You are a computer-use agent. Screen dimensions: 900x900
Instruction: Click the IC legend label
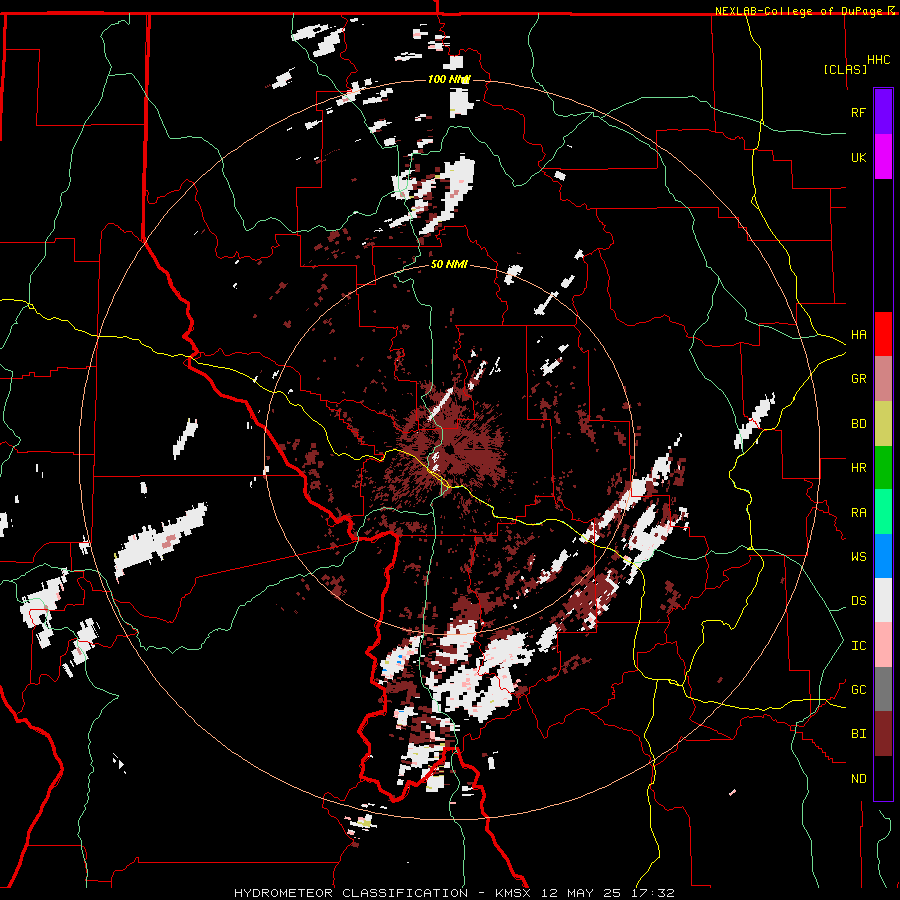(859, 645)
